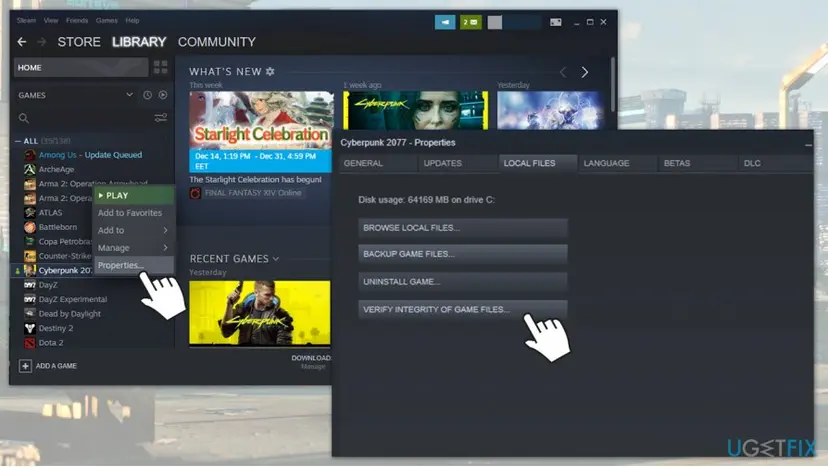Click the HOME button in library sidebar
Screen dimensions: 828x467
[81, 68]
